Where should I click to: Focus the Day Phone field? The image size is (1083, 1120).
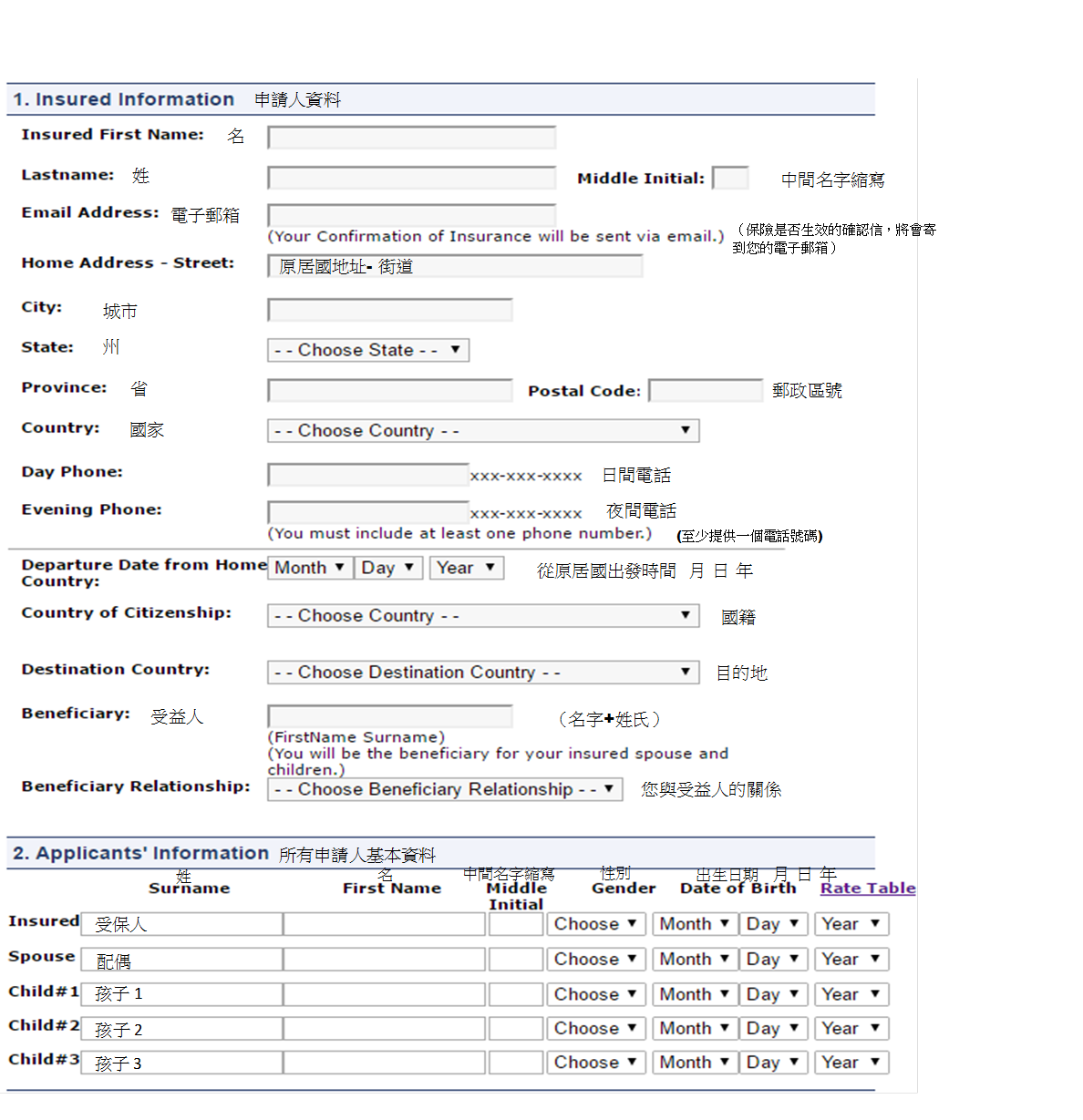[x=368, y=475]
